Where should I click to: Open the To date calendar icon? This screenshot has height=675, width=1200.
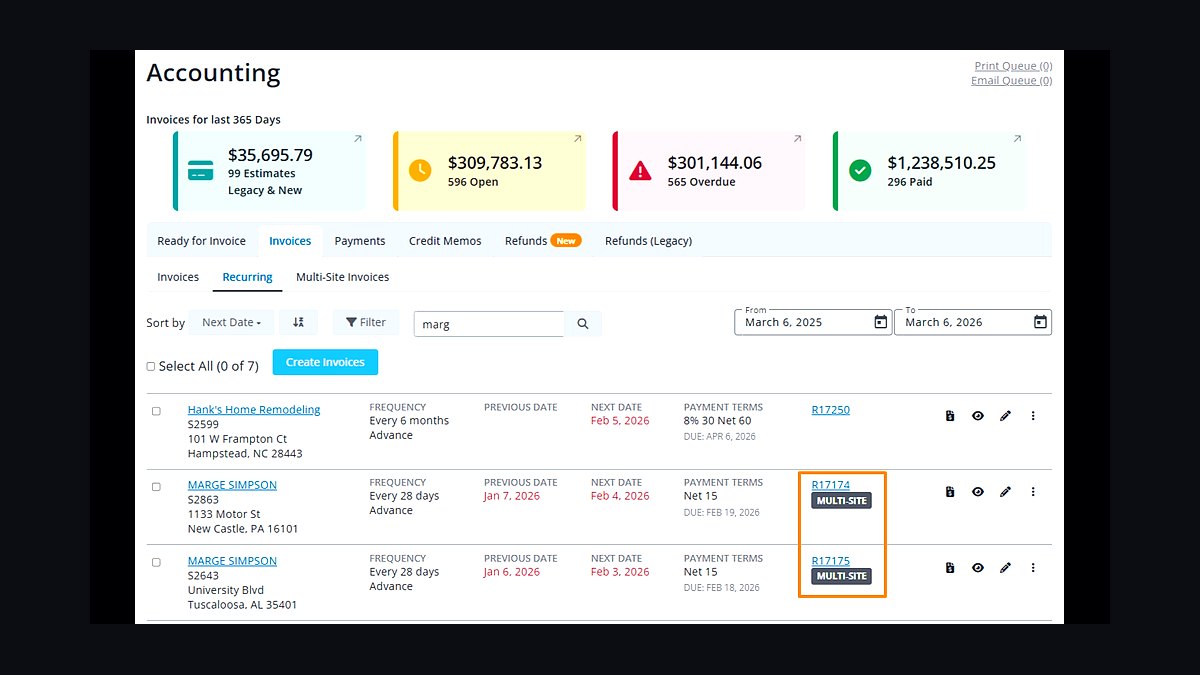pyautogui.click(x=1040, y=322)
